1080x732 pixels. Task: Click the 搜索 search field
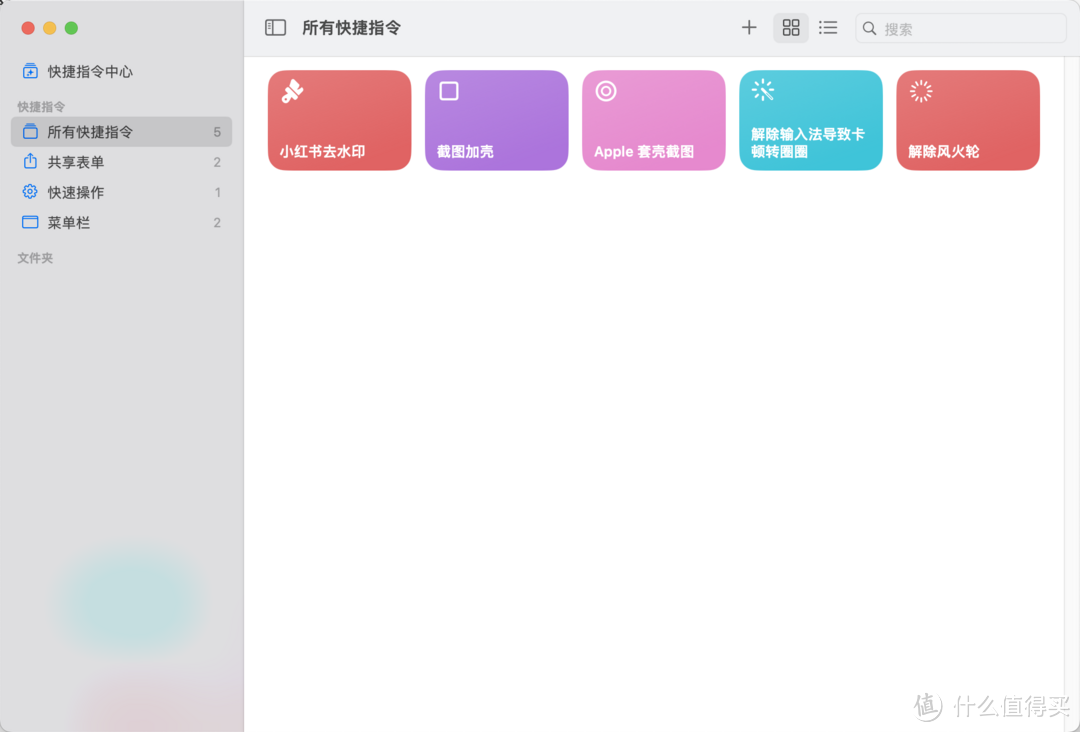960,28
